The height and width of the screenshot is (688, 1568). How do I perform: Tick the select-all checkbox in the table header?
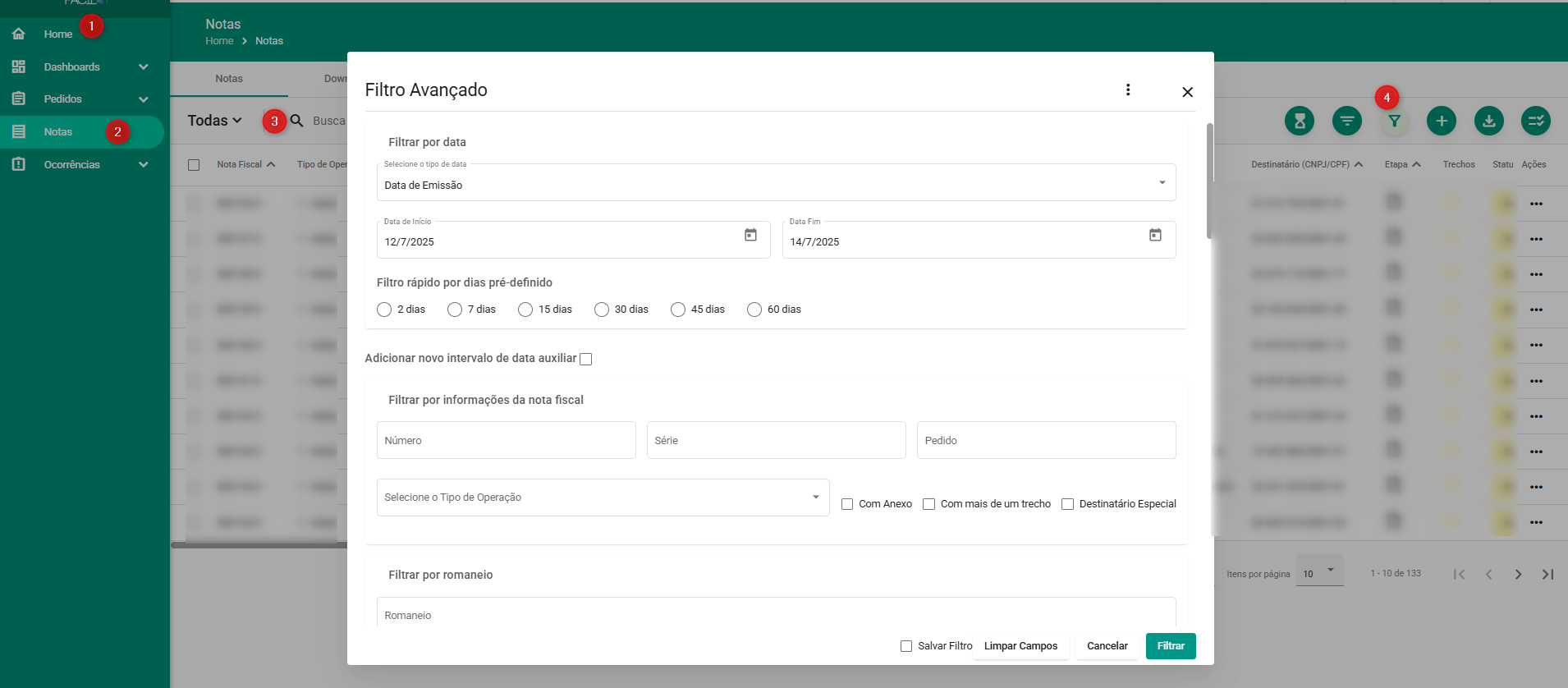pos(194,165)
